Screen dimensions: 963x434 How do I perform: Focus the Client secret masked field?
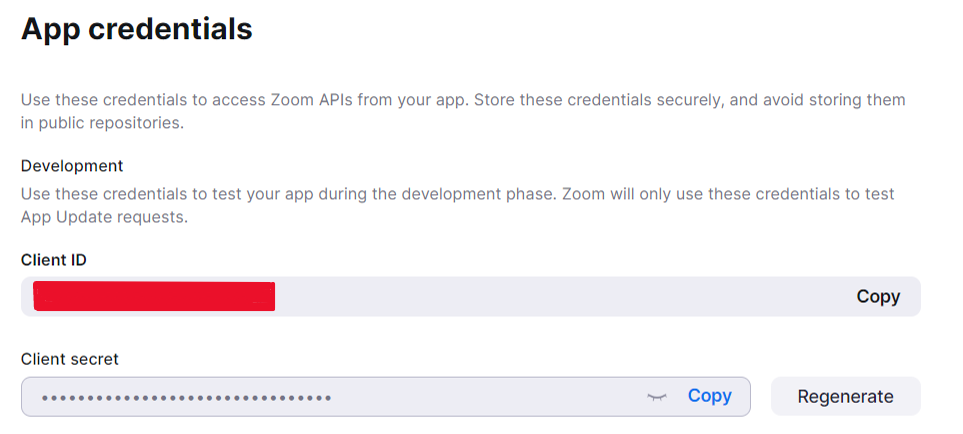386,397
